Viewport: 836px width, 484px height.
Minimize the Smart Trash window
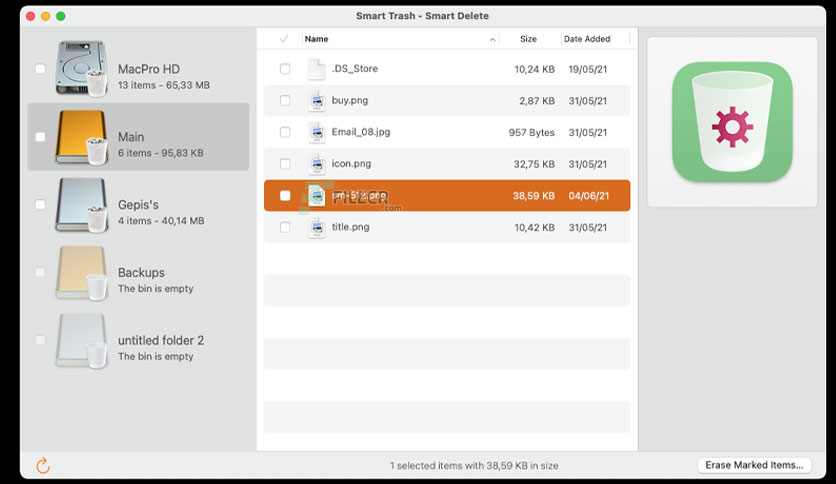[46, 16]
